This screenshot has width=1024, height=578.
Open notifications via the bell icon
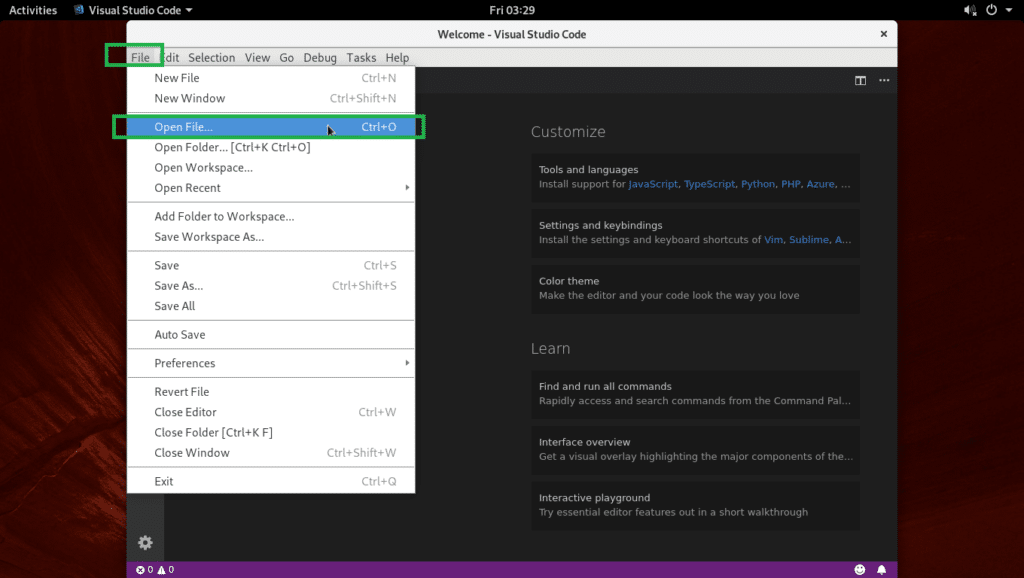click(x=881, y=568)
